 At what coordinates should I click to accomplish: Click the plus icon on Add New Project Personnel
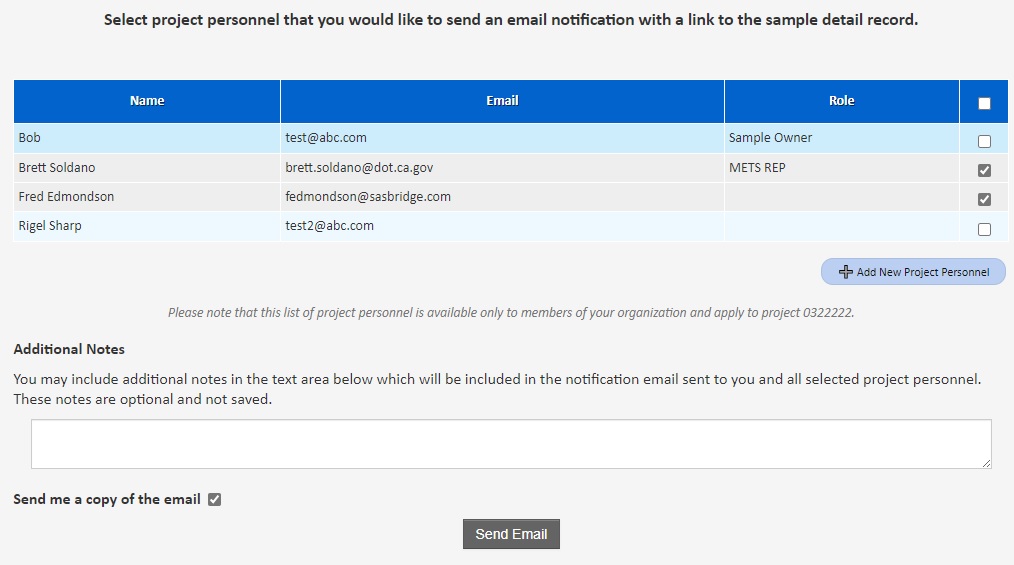coord(846,272)
